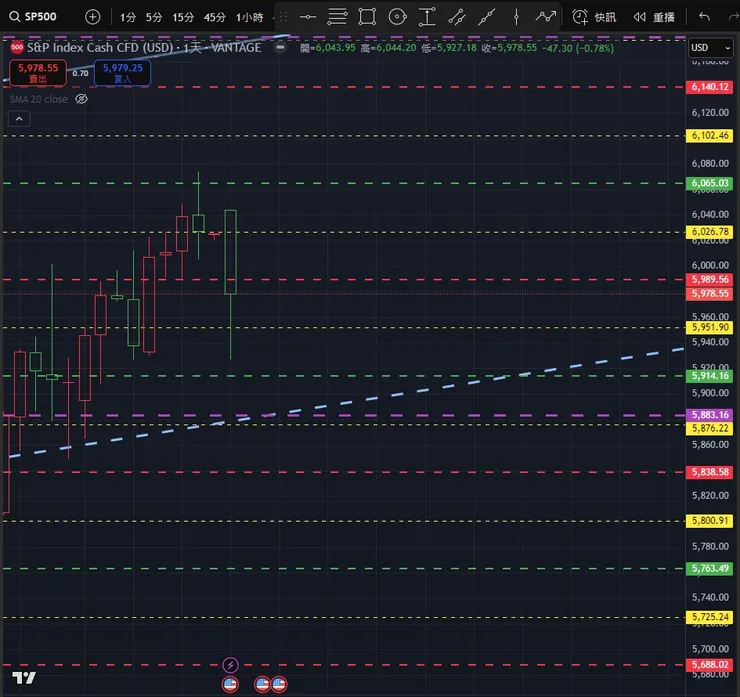Select the 15分 interval
Image resolution: width=740 pixels, height=697 pixels.
pos(183,17)
